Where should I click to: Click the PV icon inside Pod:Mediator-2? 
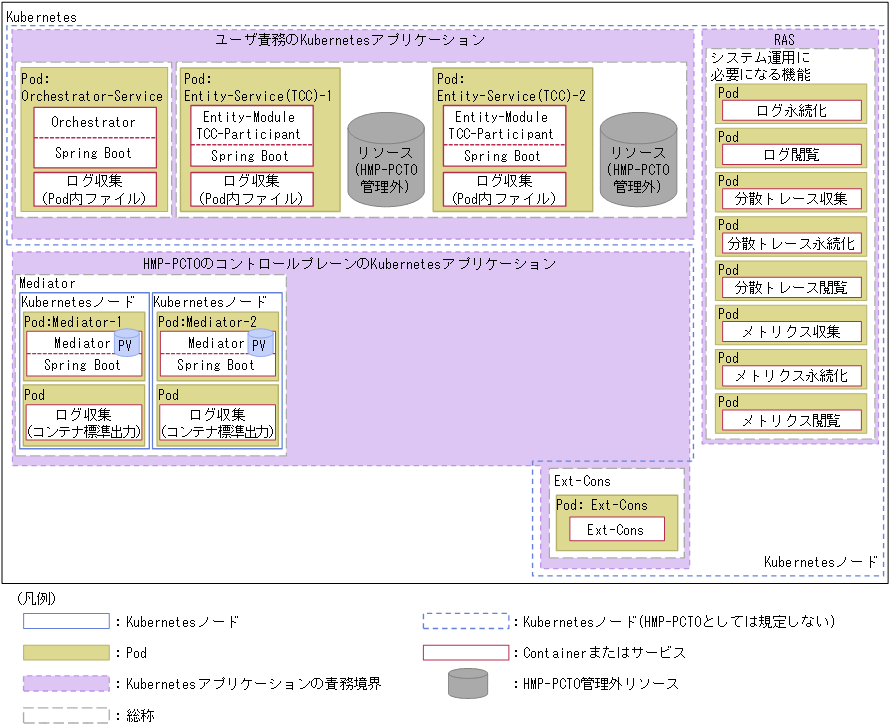click(261, 343)
